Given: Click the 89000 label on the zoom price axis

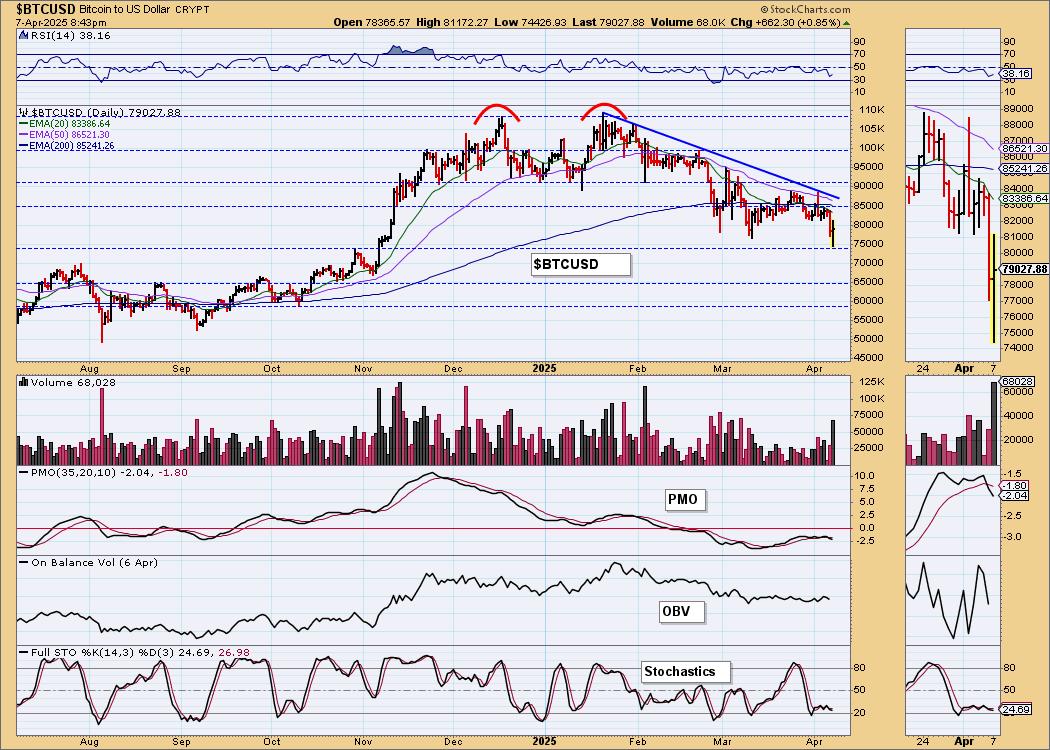Looking at the screenshot, I should click(1019, 108).
